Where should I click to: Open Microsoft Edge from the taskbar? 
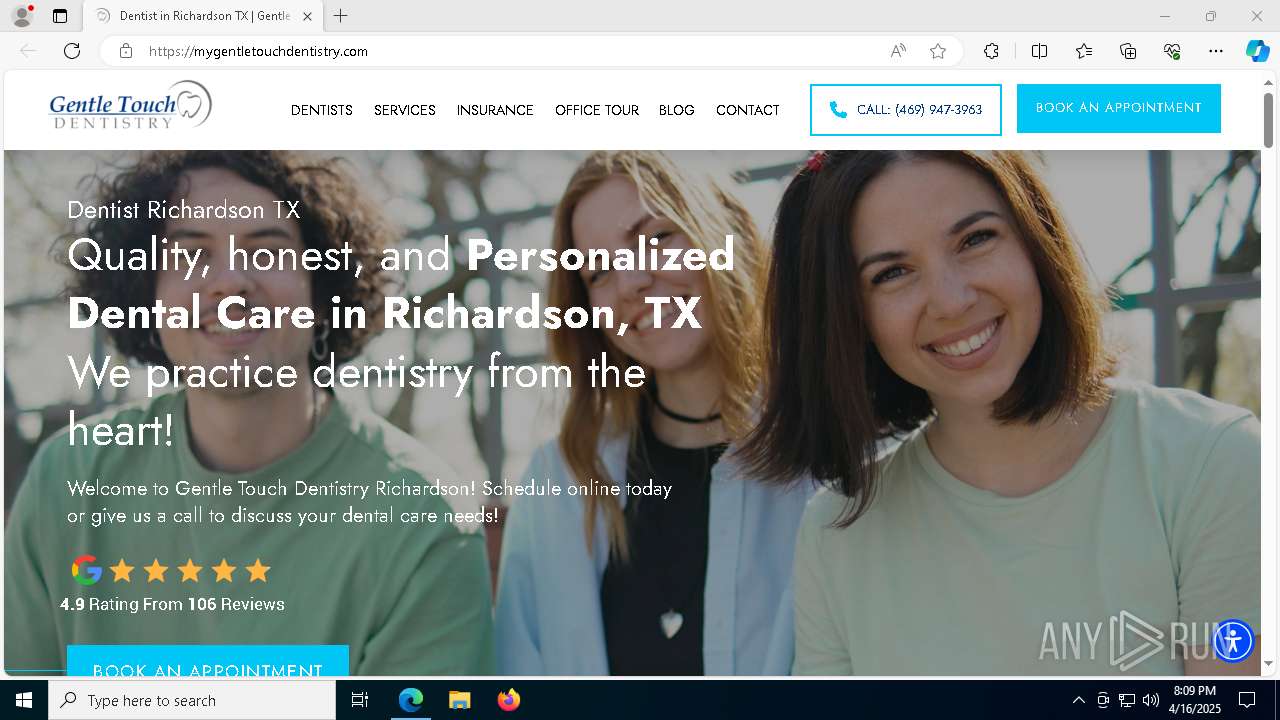[411, 700]
